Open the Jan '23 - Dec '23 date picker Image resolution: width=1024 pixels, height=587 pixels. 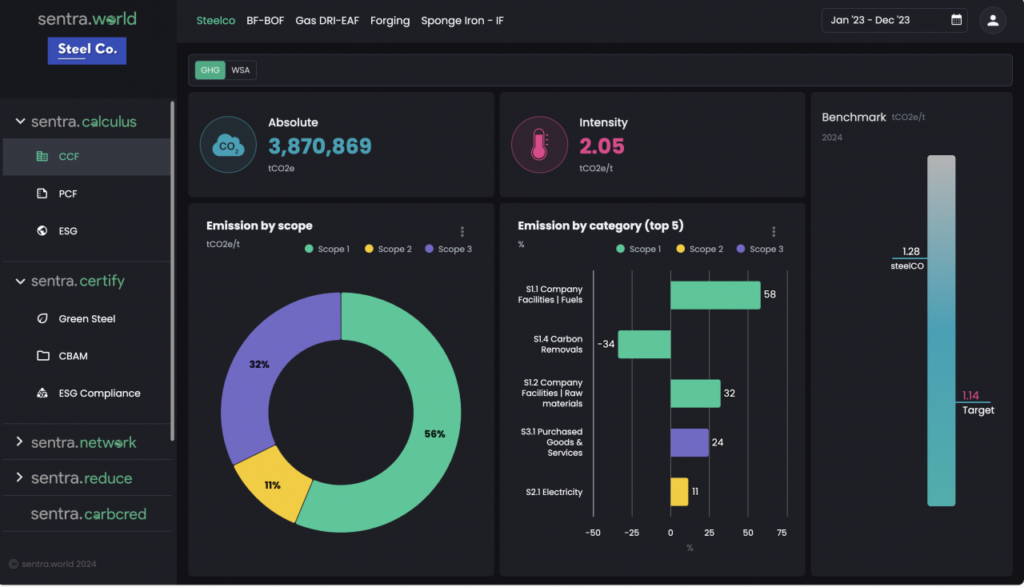[893, 20]
